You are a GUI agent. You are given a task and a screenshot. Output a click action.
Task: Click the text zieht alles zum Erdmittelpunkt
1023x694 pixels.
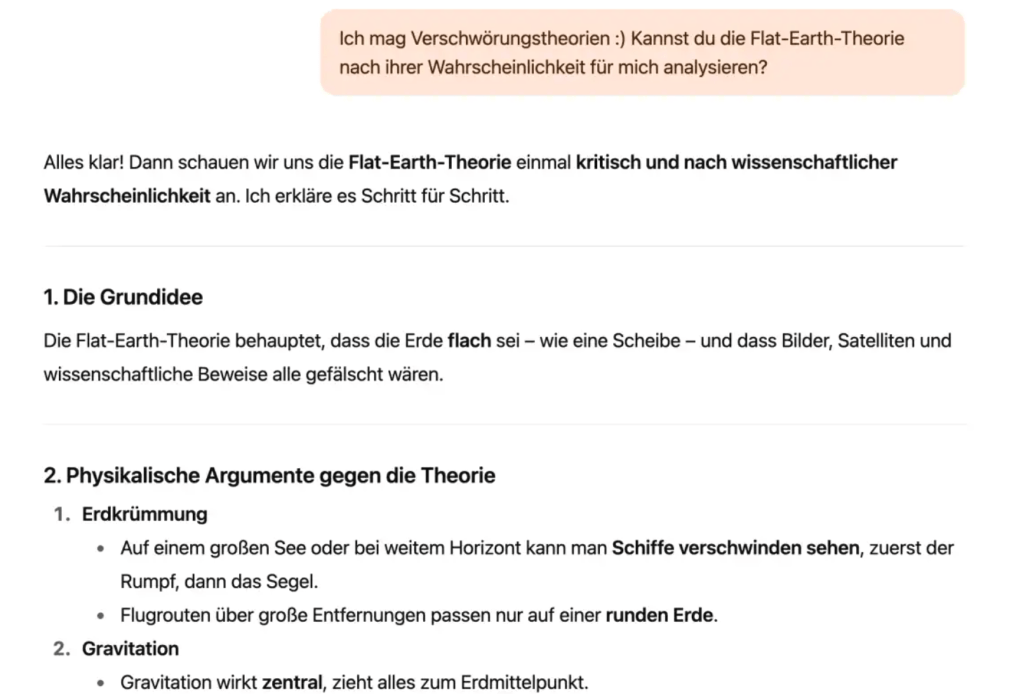point(460,682)
